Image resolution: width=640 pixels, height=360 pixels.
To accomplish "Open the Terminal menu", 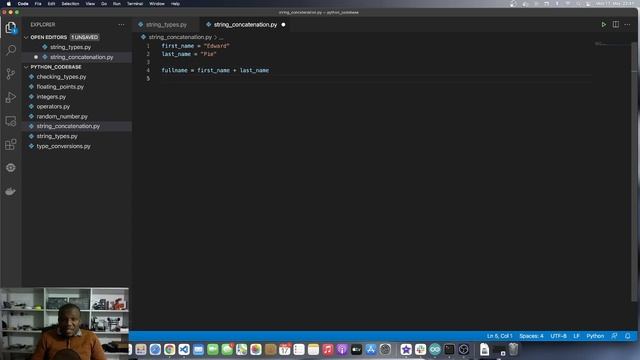I will point(135,4).
